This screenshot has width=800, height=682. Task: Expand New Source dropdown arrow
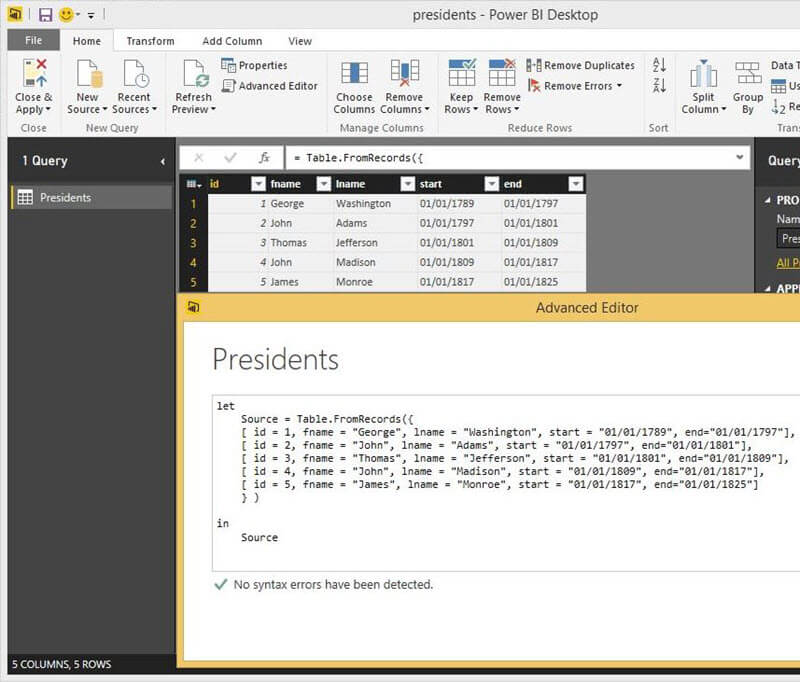click(x=105, y=109)
